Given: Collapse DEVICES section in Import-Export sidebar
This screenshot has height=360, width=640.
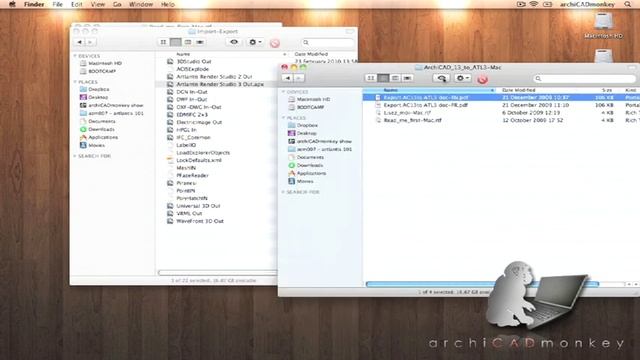Looking at the screenshot, I should [75, 56].
